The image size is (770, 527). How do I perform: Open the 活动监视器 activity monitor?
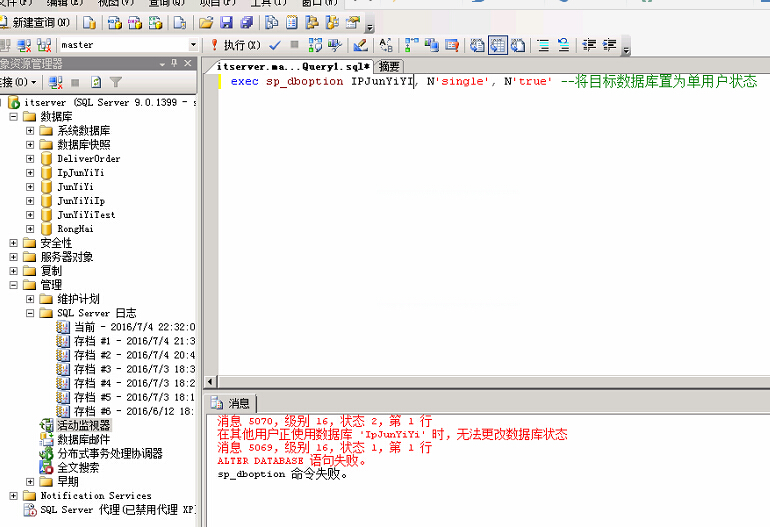pyautogui.click(x=83, y=425)
